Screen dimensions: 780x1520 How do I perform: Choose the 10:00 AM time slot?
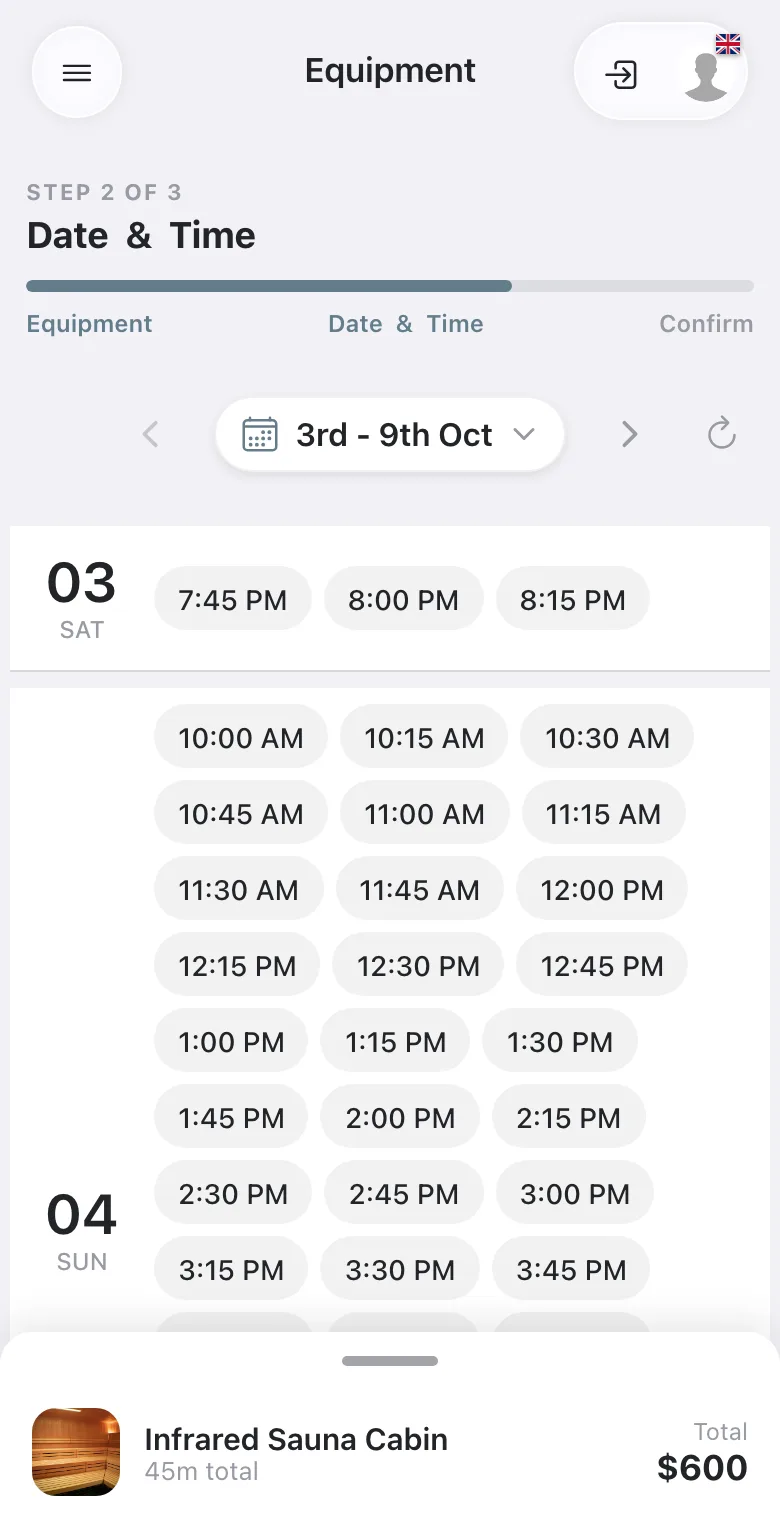pos(241,738)
